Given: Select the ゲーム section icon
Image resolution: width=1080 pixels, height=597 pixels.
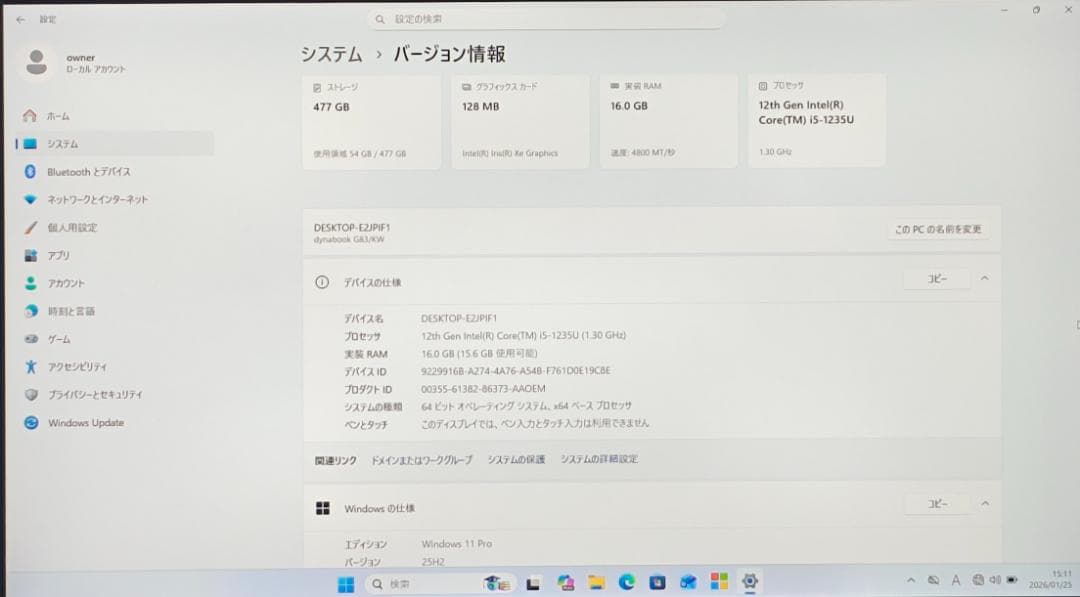Looking at the screenshot, I should pos(31,339).
